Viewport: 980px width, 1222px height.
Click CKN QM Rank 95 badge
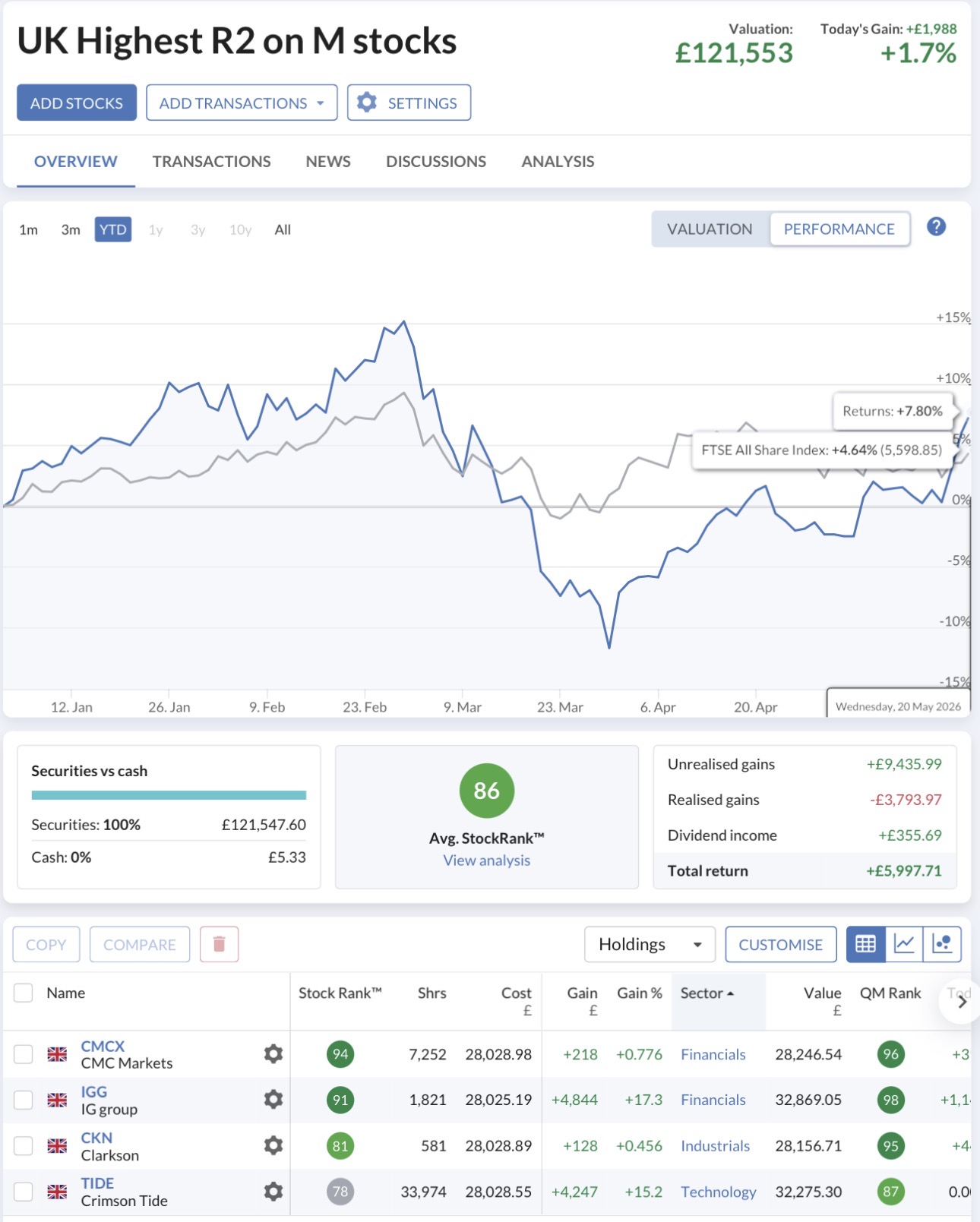pos(890,1146)
